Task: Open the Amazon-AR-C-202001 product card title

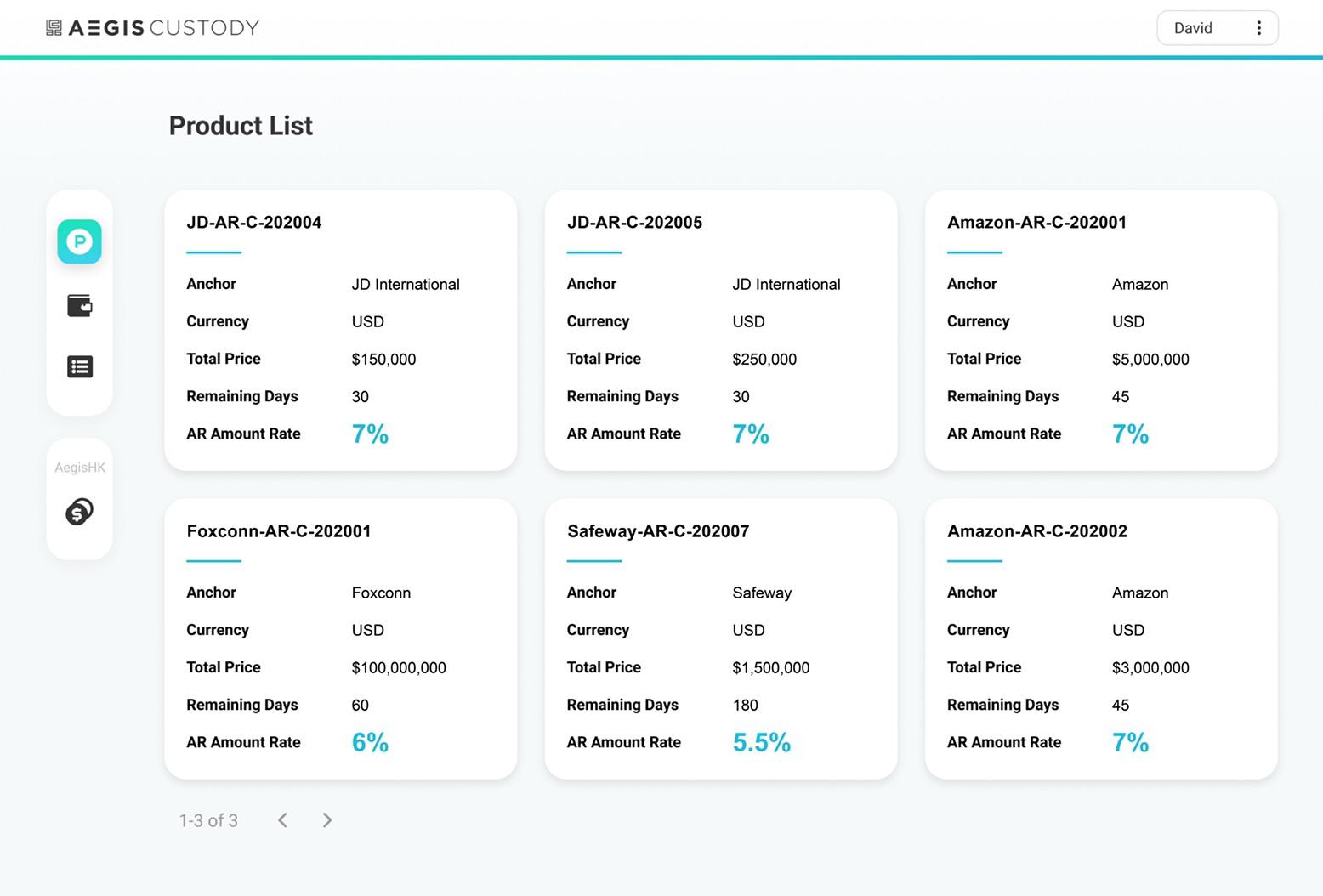Action: click(x=1037, y=223)
